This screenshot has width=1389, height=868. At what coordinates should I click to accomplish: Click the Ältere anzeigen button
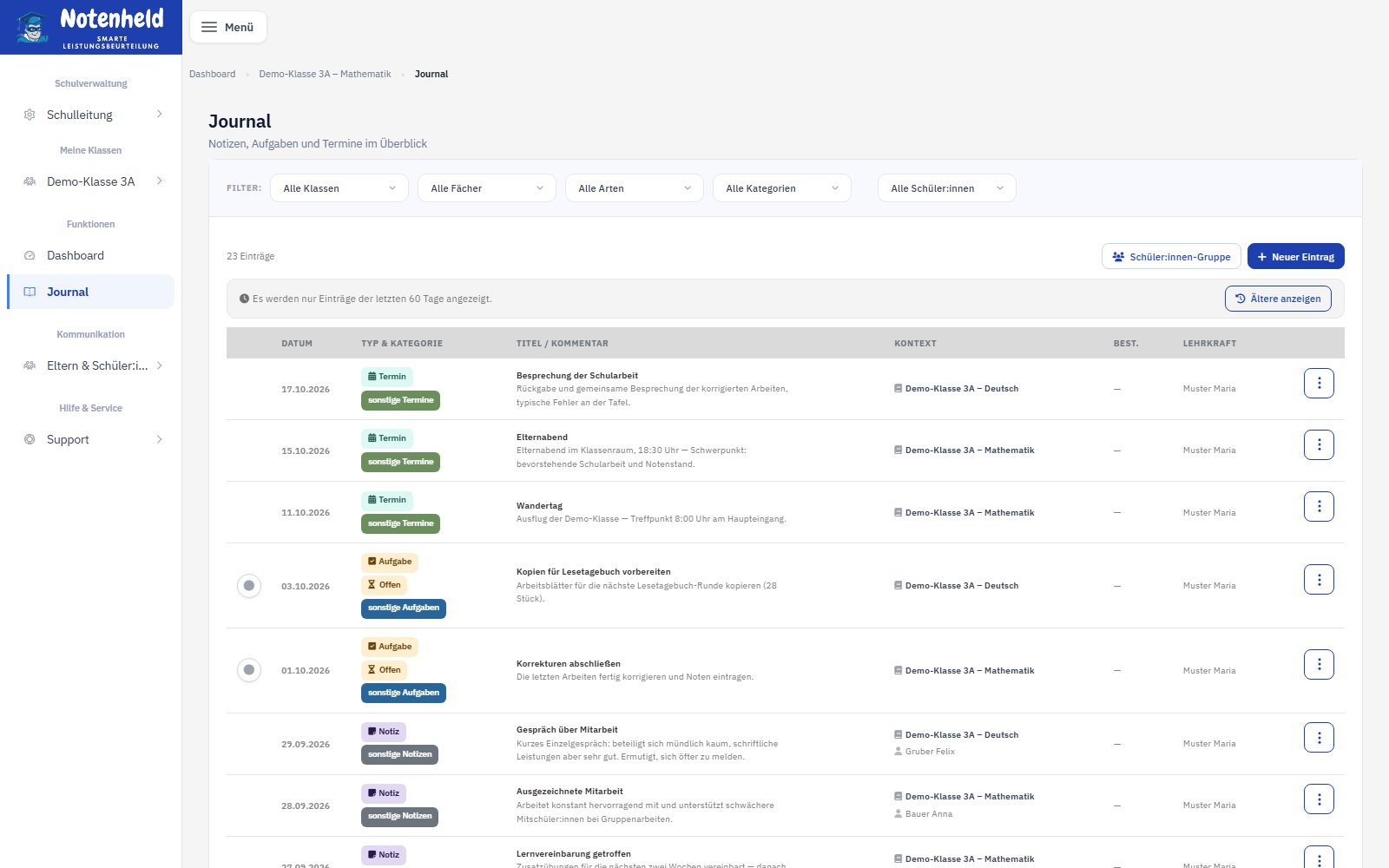click(x=1278, y=299)
